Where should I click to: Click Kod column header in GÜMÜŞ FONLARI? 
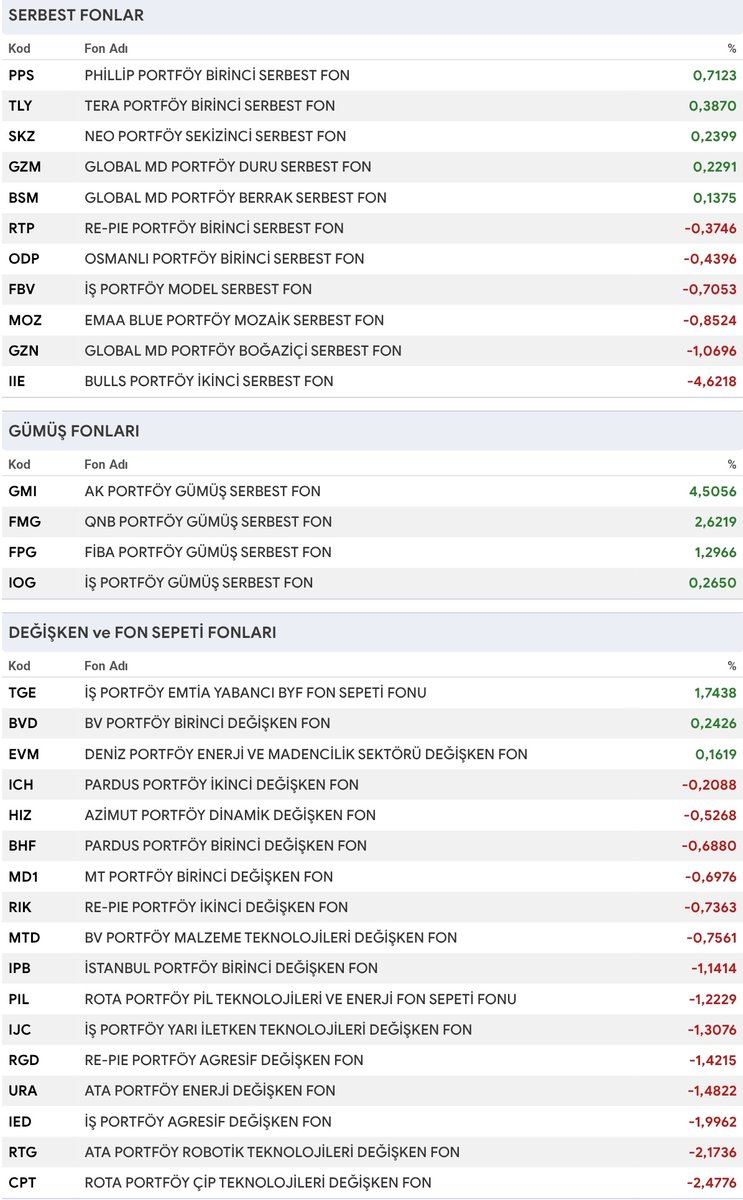point(19,464)
